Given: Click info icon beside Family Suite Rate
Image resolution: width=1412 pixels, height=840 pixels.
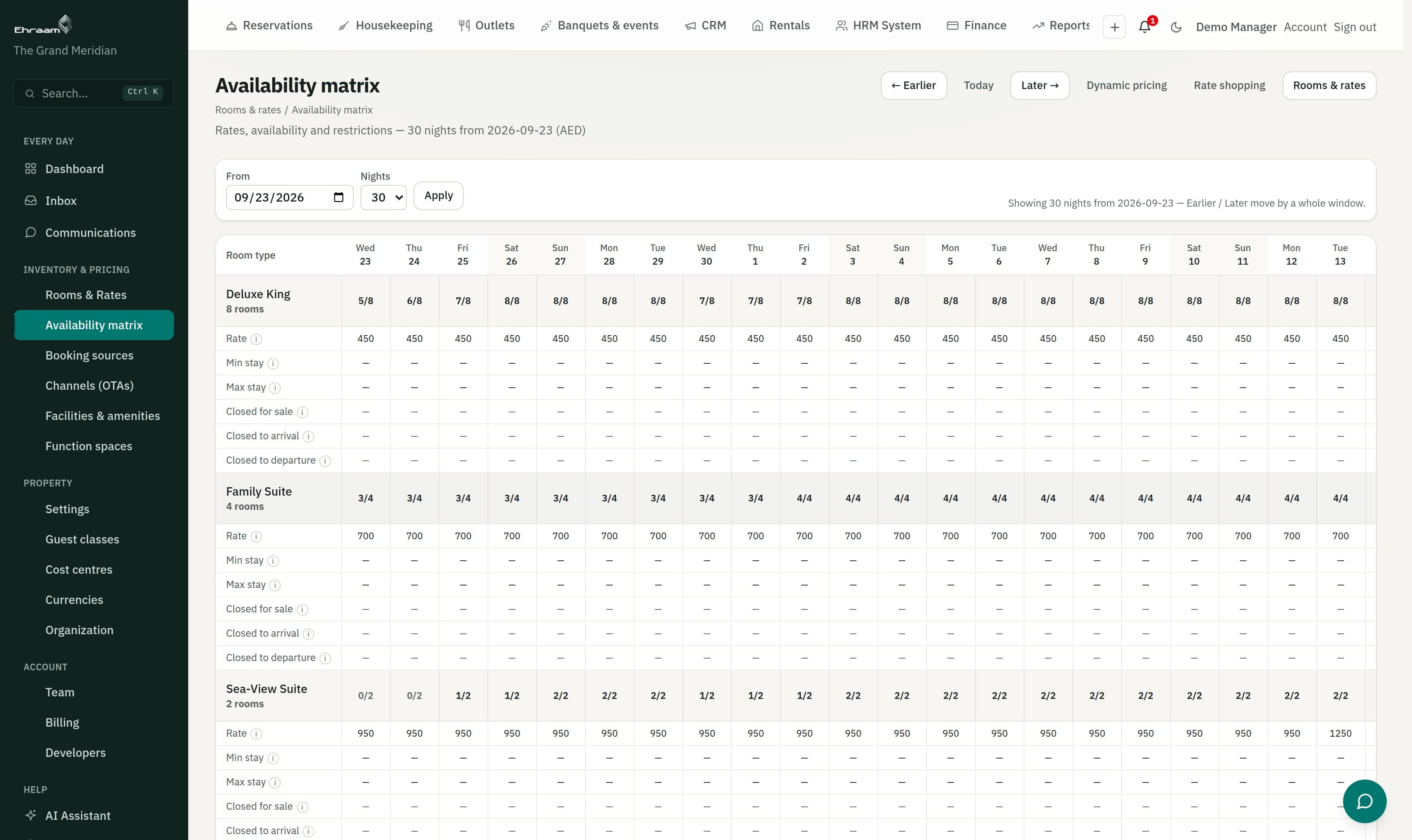Looking at the screenshot, I should tap(256, 537).
